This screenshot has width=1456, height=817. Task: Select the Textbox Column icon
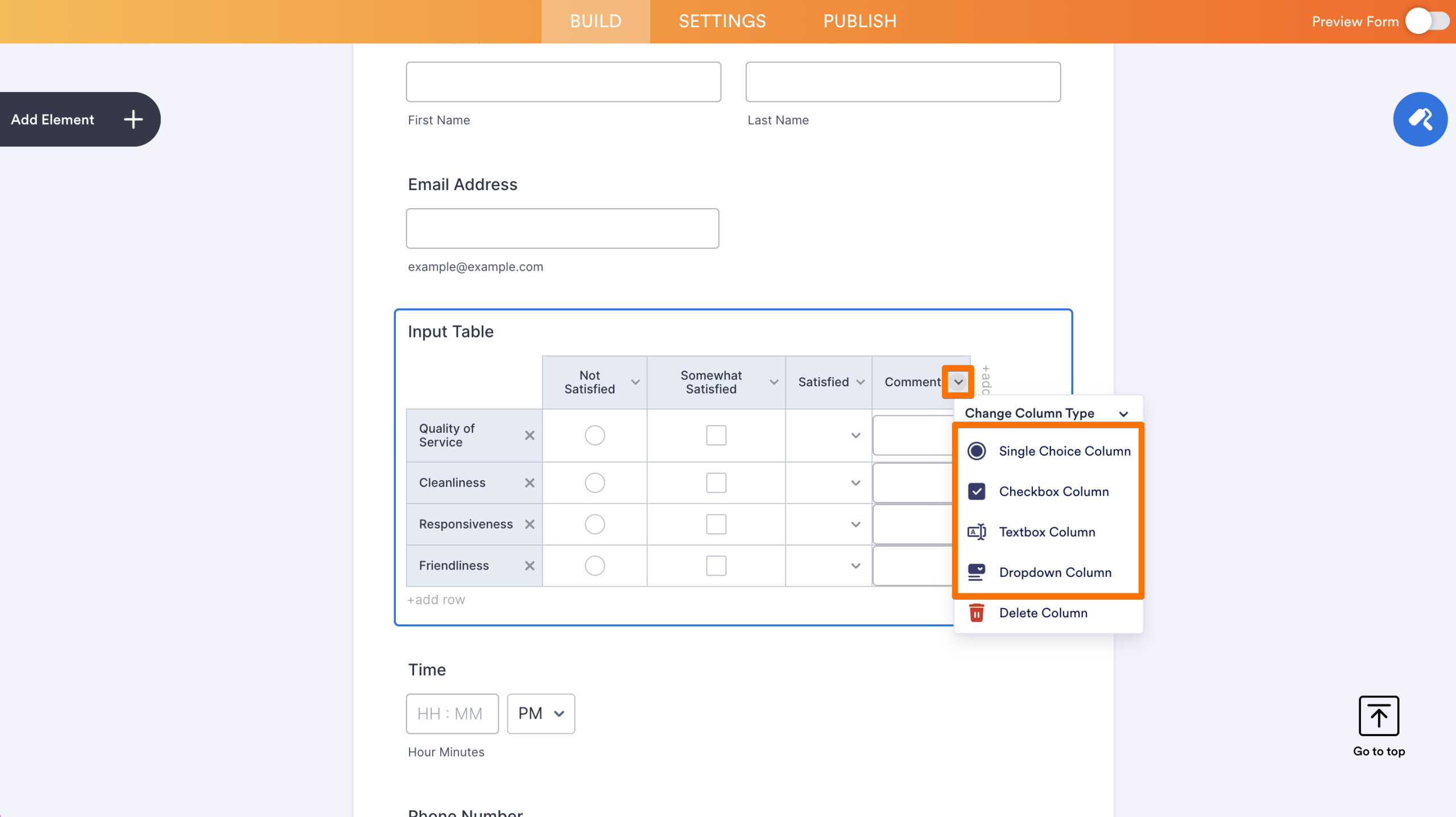point(977,531)
